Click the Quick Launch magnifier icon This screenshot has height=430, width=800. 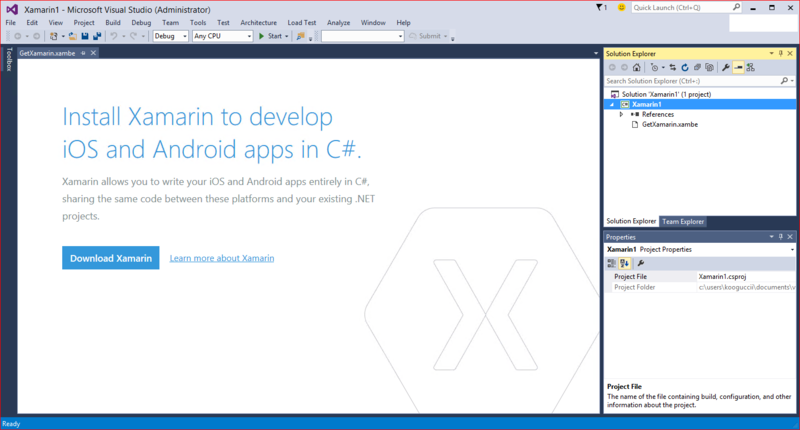736,7
